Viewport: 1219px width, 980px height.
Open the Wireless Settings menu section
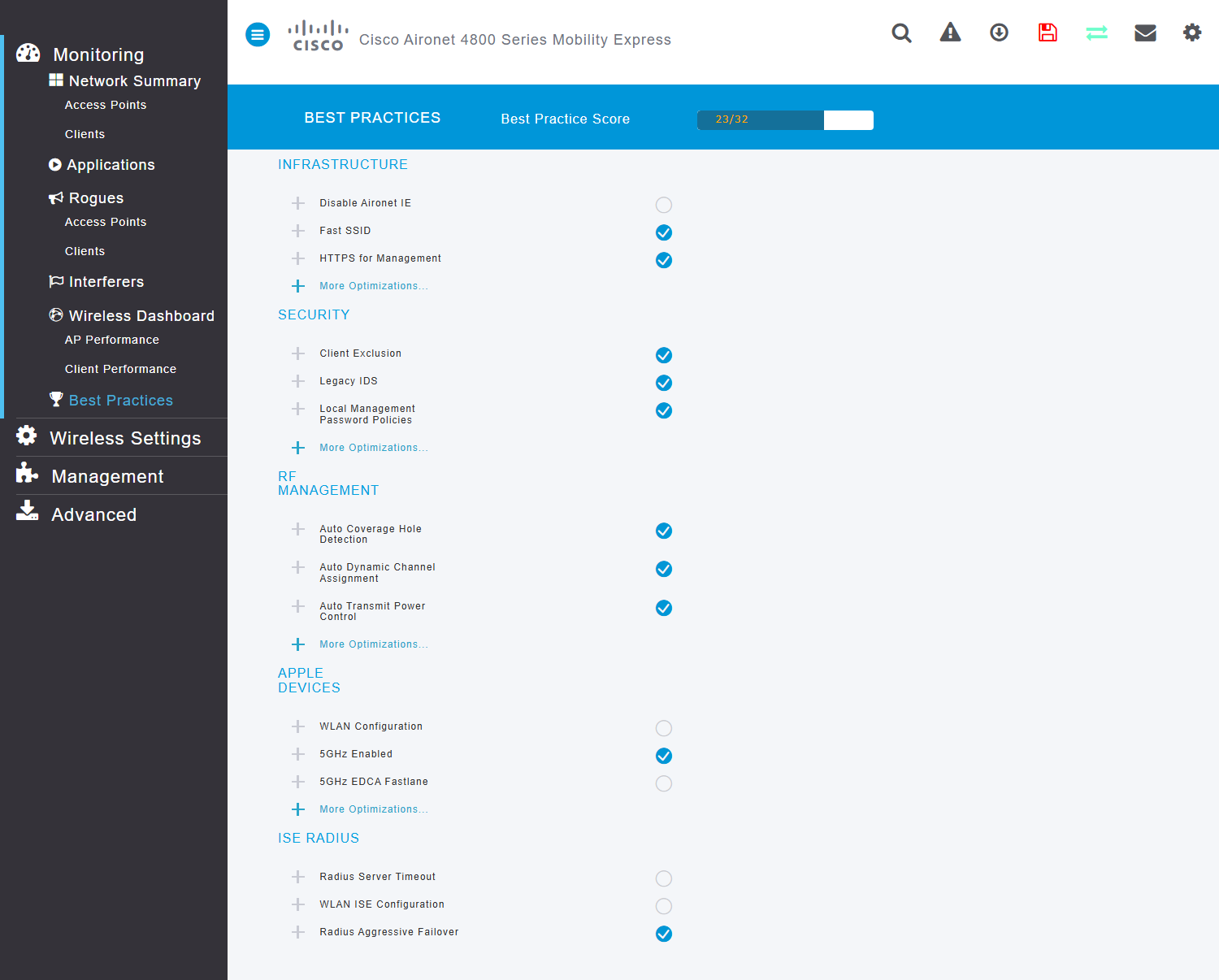pyautogui.click(x=125, y=438)
